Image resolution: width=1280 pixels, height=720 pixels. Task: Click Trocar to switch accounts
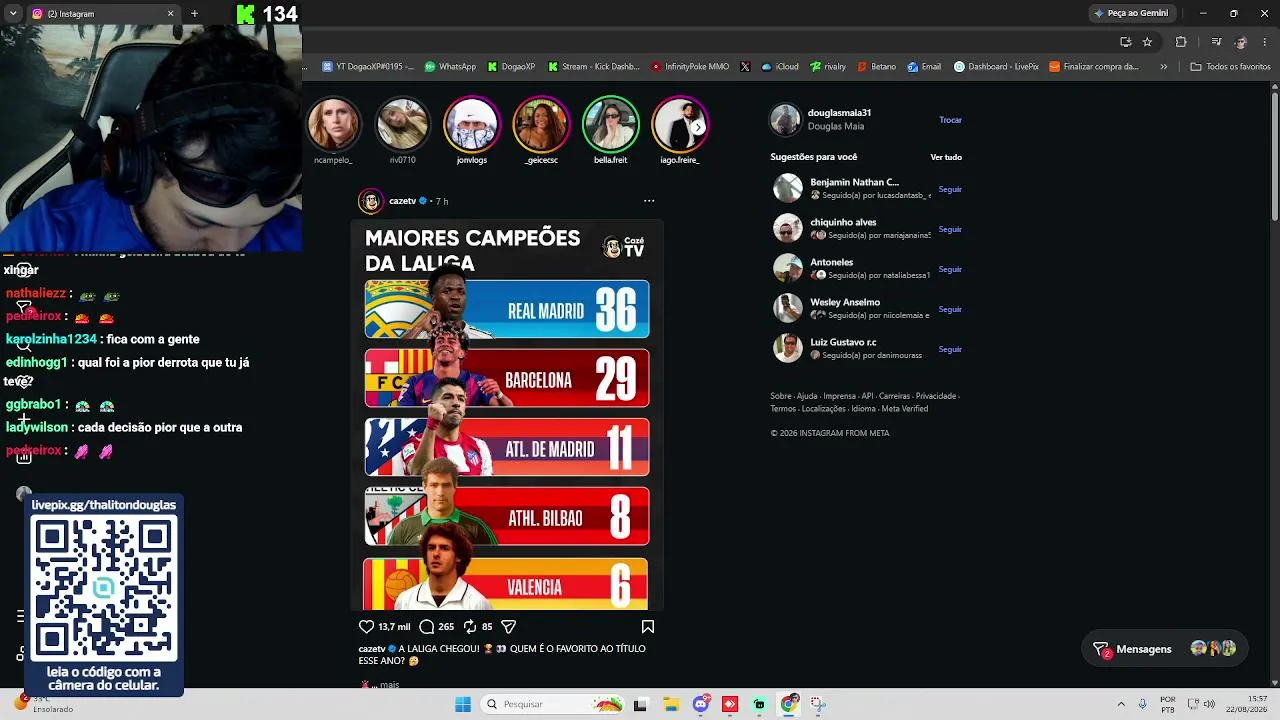[950, 120]
